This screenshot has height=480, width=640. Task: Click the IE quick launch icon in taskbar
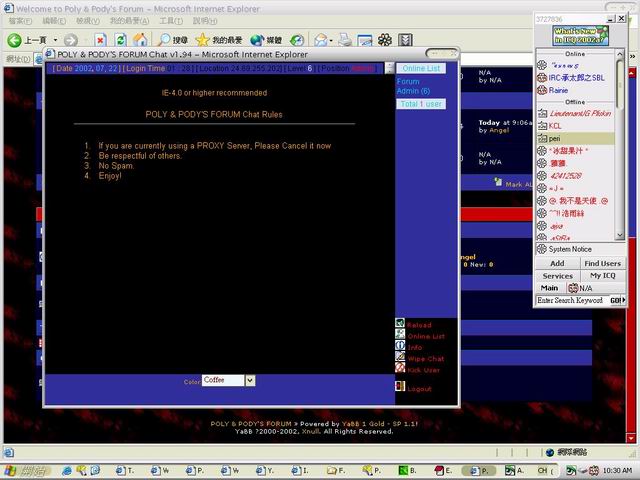coord(67,471)
